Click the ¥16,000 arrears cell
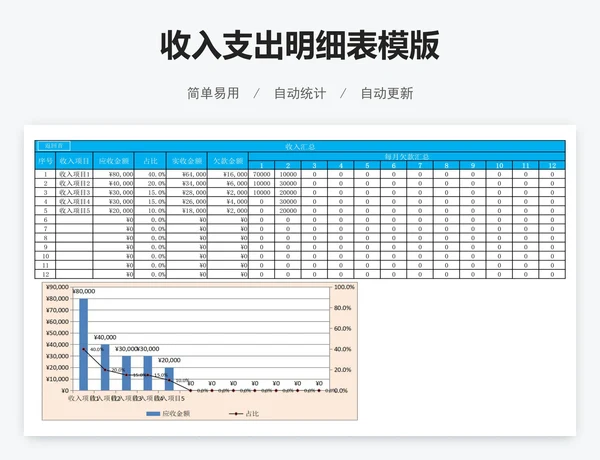Image resolution: width=600 pixels, height=460 pixels. (x=228, y=174)
